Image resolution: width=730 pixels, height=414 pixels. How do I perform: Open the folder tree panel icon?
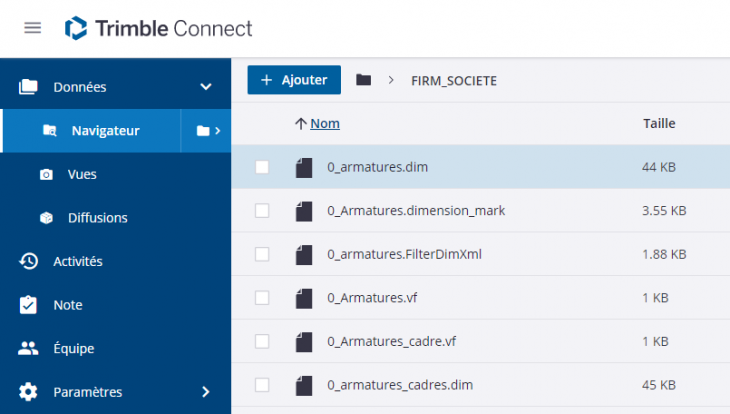[207, 130]
